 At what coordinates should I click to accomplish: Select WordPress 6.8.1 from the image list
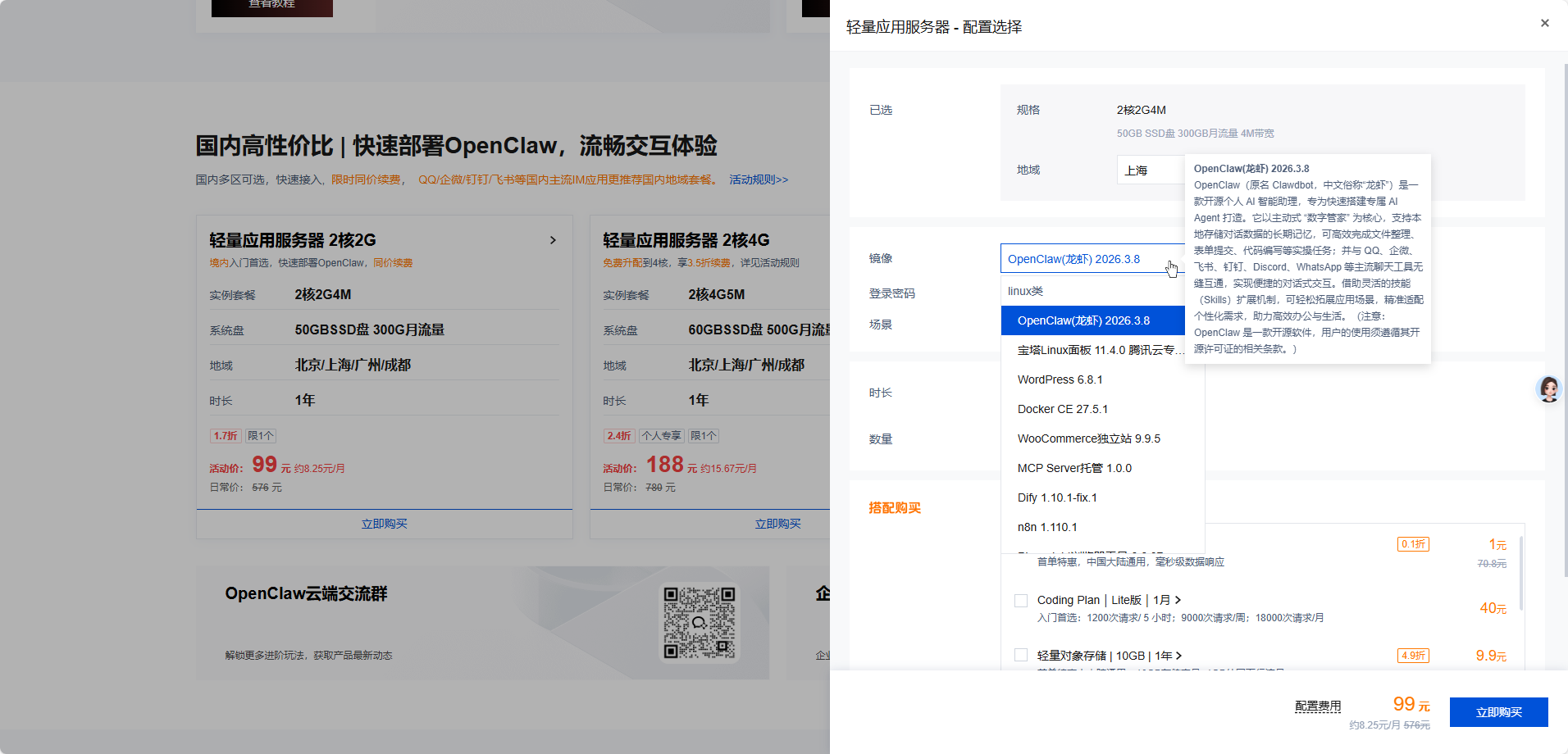pos(1060,379)
